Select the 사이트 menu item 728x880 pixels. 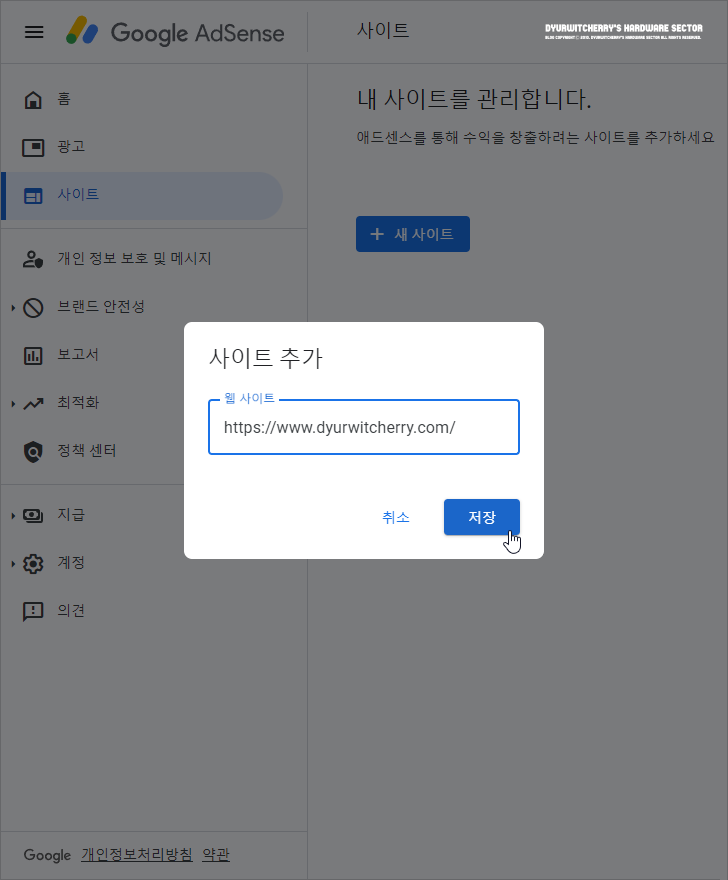[x=141, y=196]
